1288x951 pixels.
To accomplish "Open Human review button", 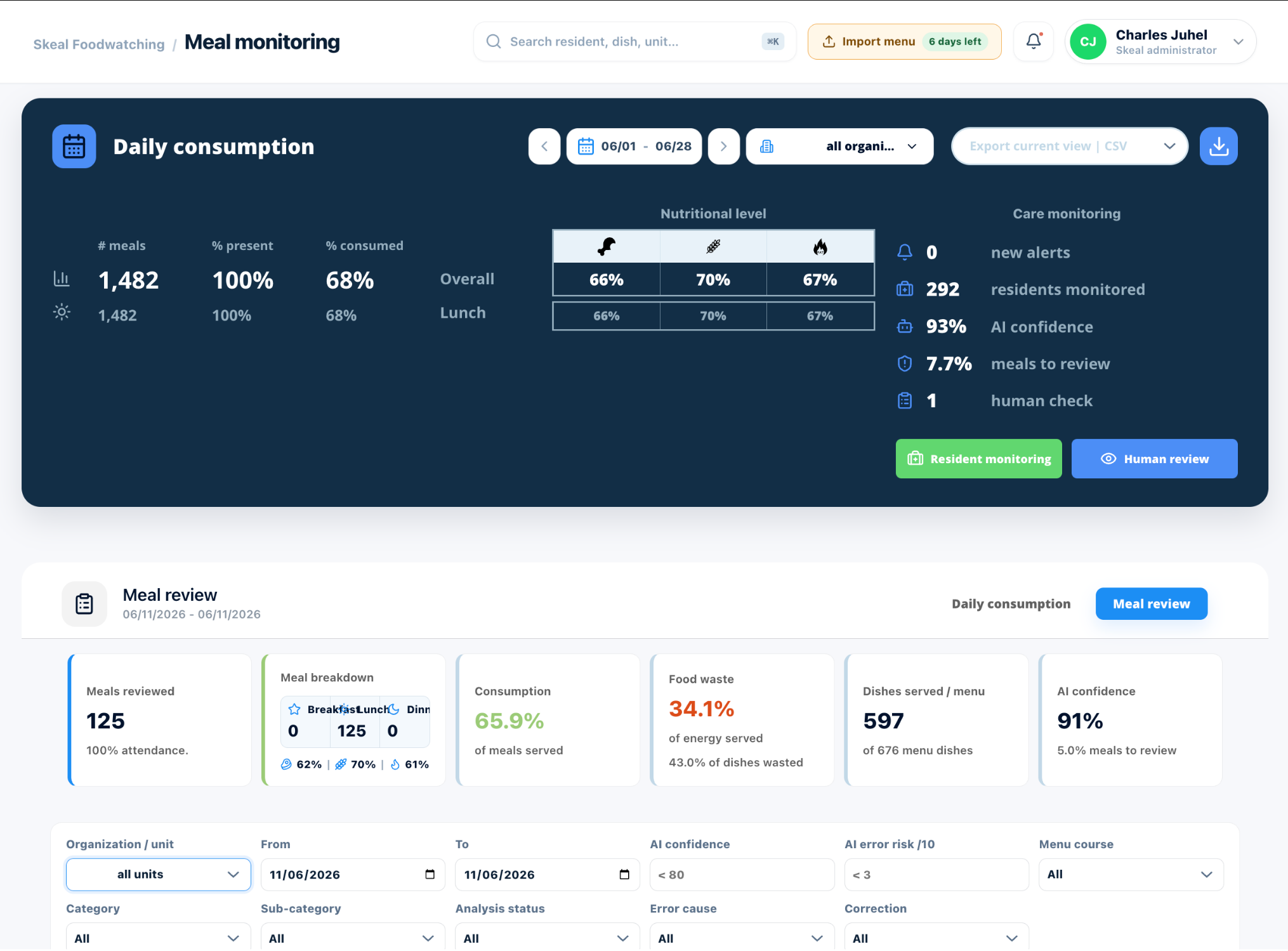I will coord(1154,459).
